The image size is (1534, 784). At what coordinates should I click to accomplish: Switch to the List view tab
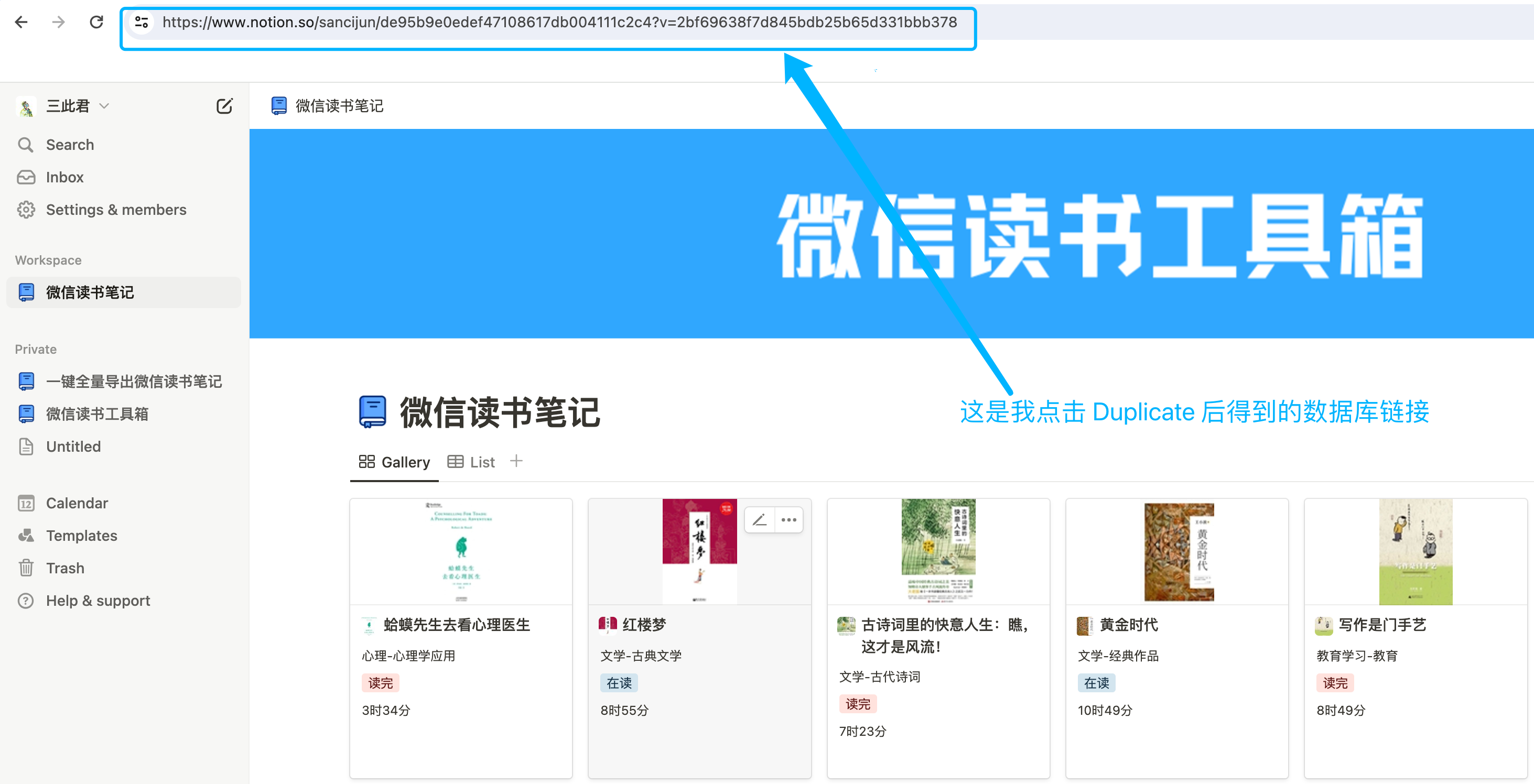(x=471, y=462)
